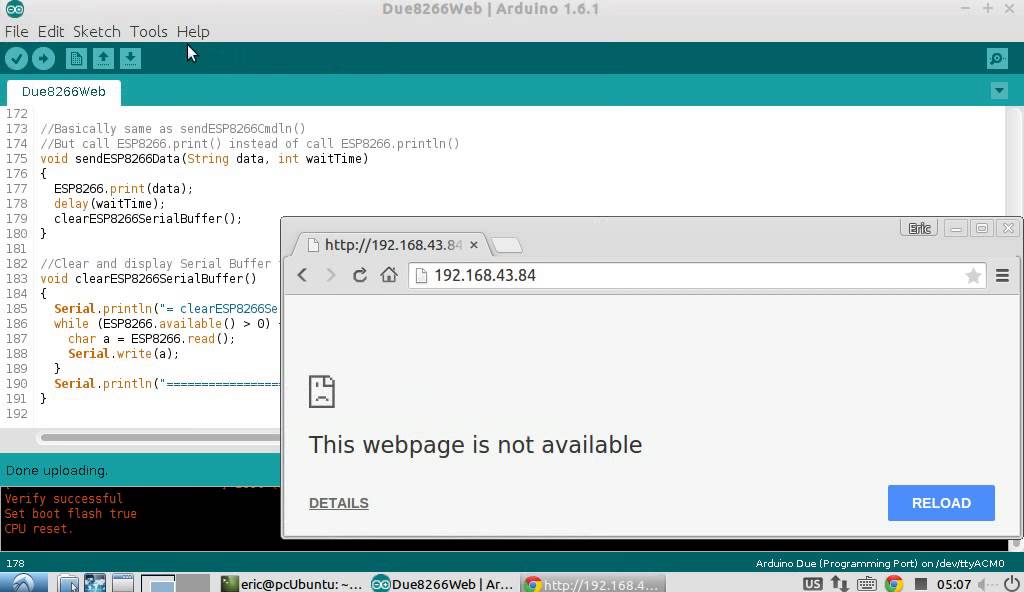Click 'This webpage is not available' heading
1024x592 pixels.
point(475,445)
